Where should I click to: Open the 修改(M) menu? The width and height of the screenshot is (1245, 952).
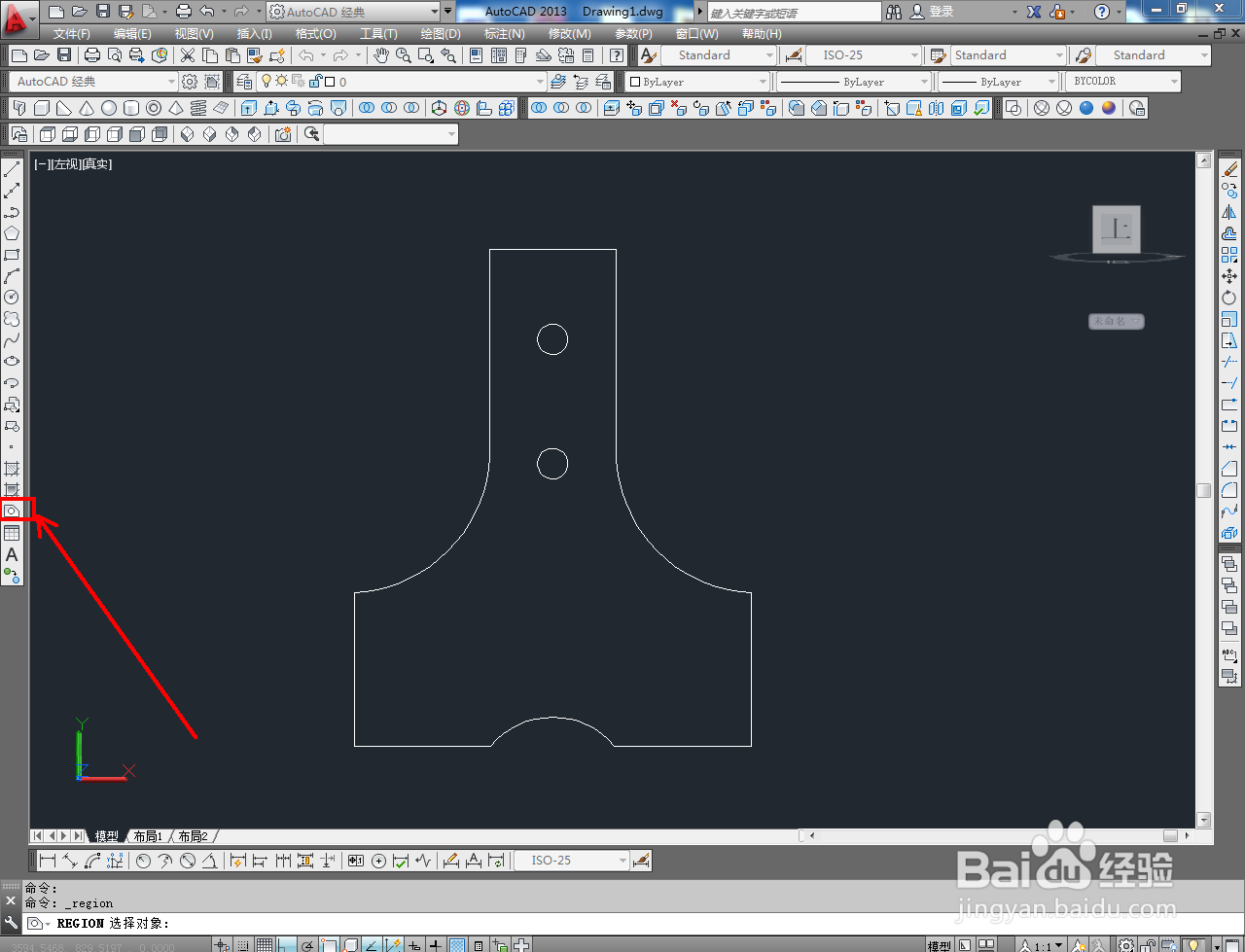(x=569, y=34)
